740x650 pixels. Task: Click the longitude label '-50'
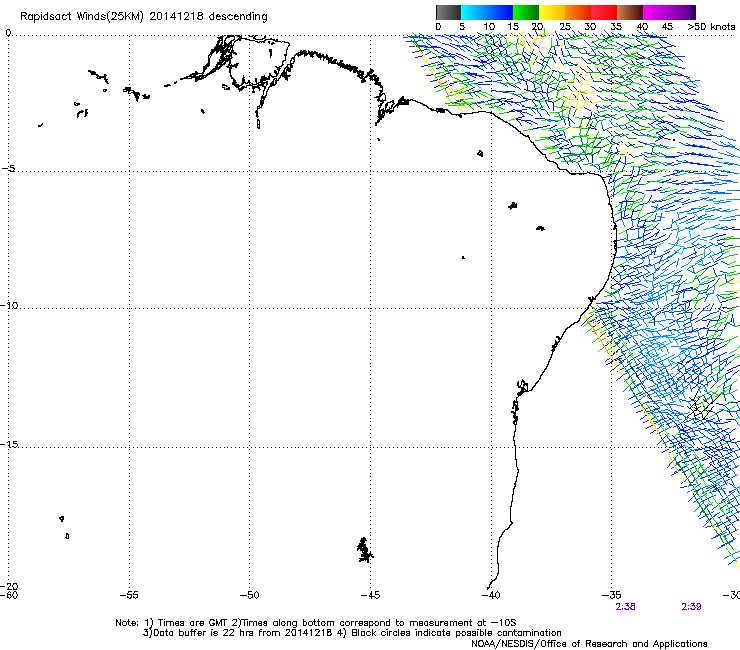coord(249,595)
